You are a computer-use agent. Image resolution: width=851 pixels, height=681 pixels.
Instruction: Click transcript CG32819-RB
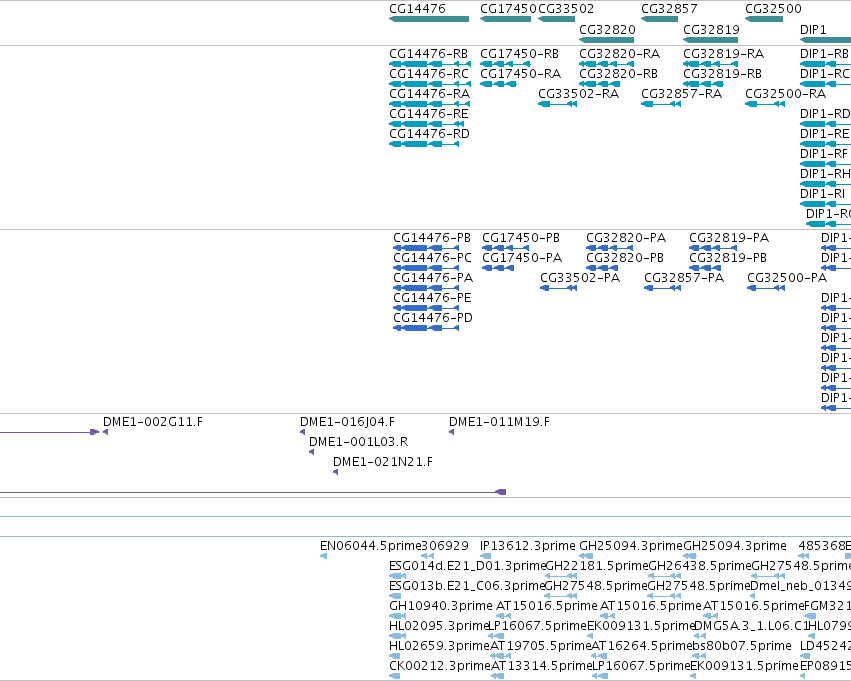[703, 84]
